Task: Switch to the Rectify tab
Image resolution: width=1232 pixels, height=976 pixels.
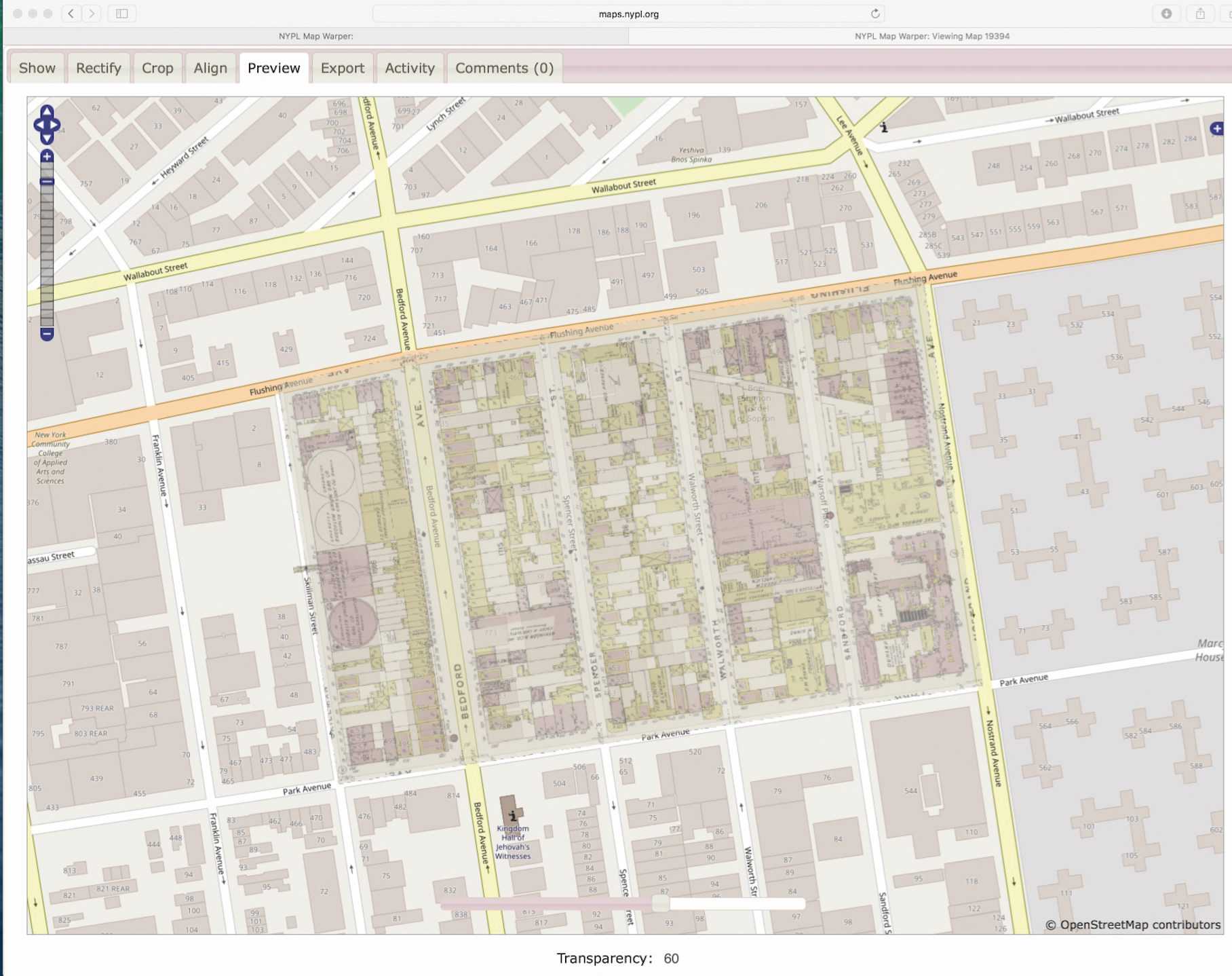Action: (x=98, y=68)
